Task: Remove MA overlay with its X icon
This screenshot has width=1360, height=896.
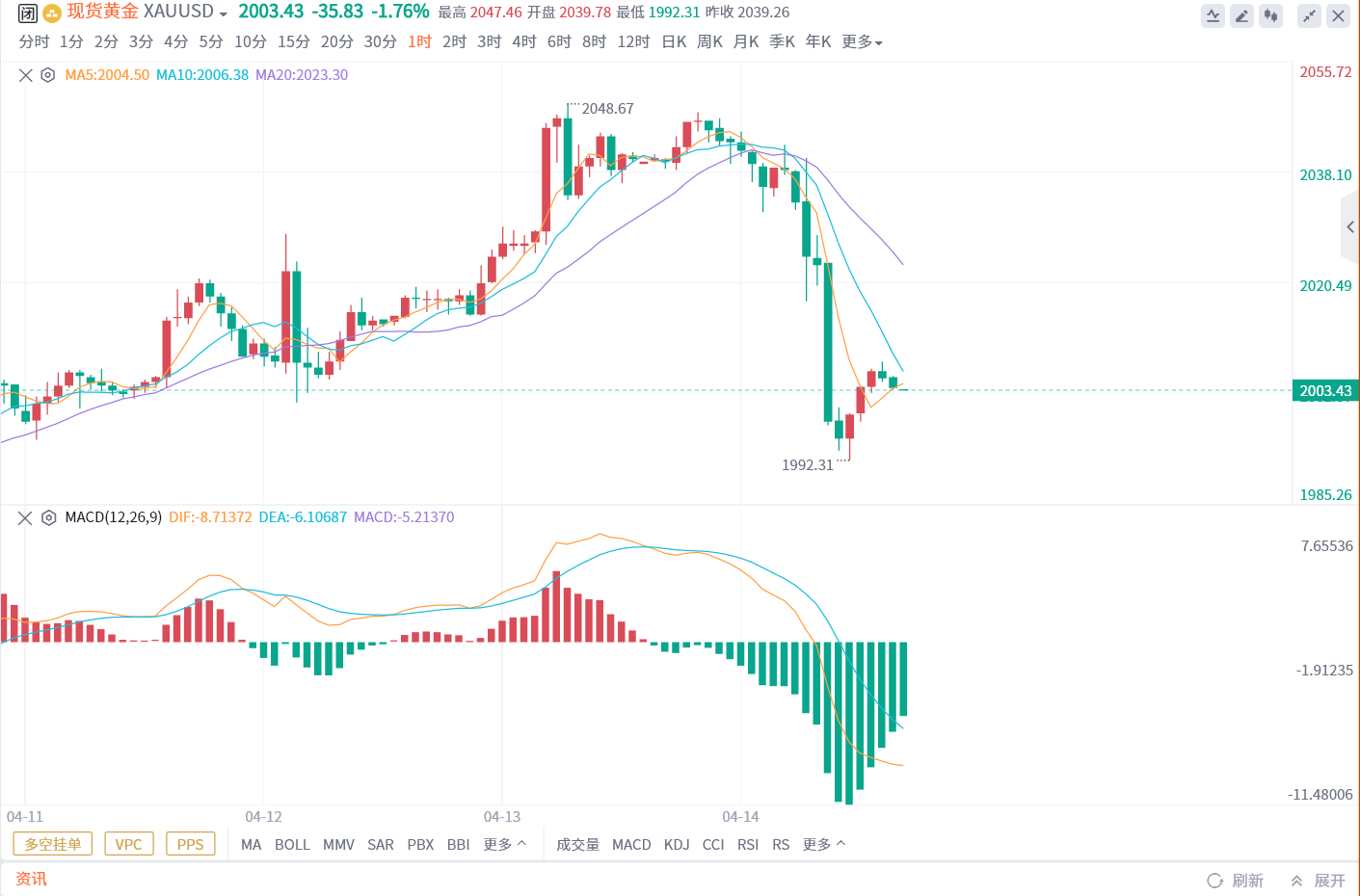Action: coord(26,75)
